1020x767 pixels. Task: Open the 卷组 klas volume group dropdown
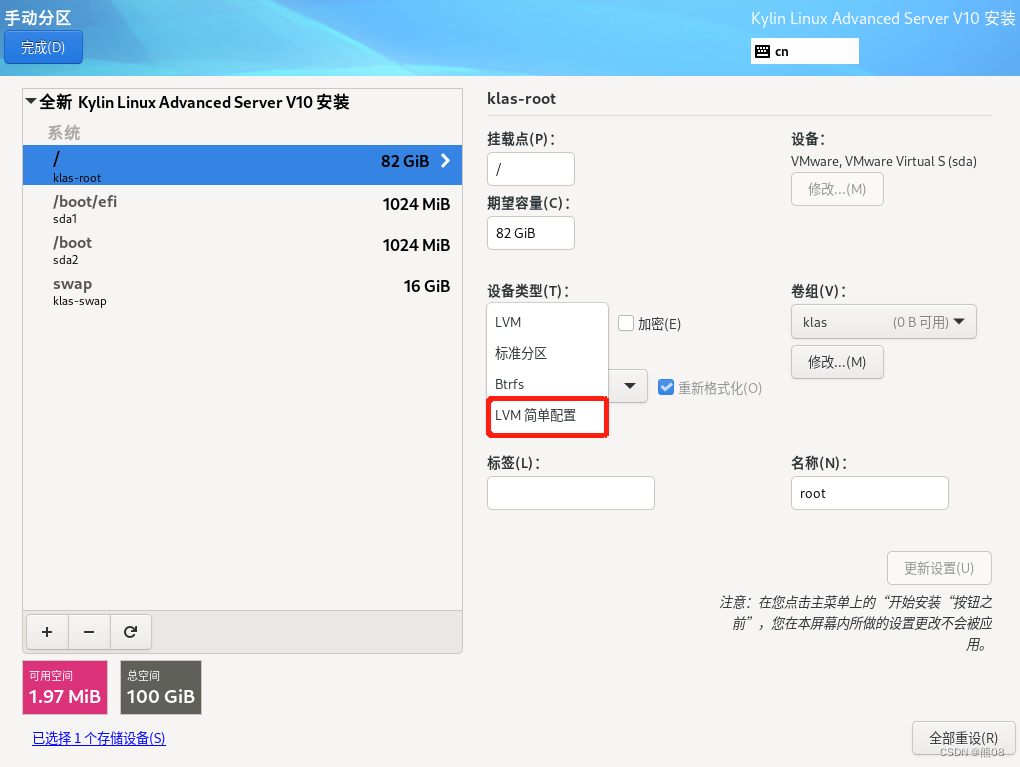(883, 322)
